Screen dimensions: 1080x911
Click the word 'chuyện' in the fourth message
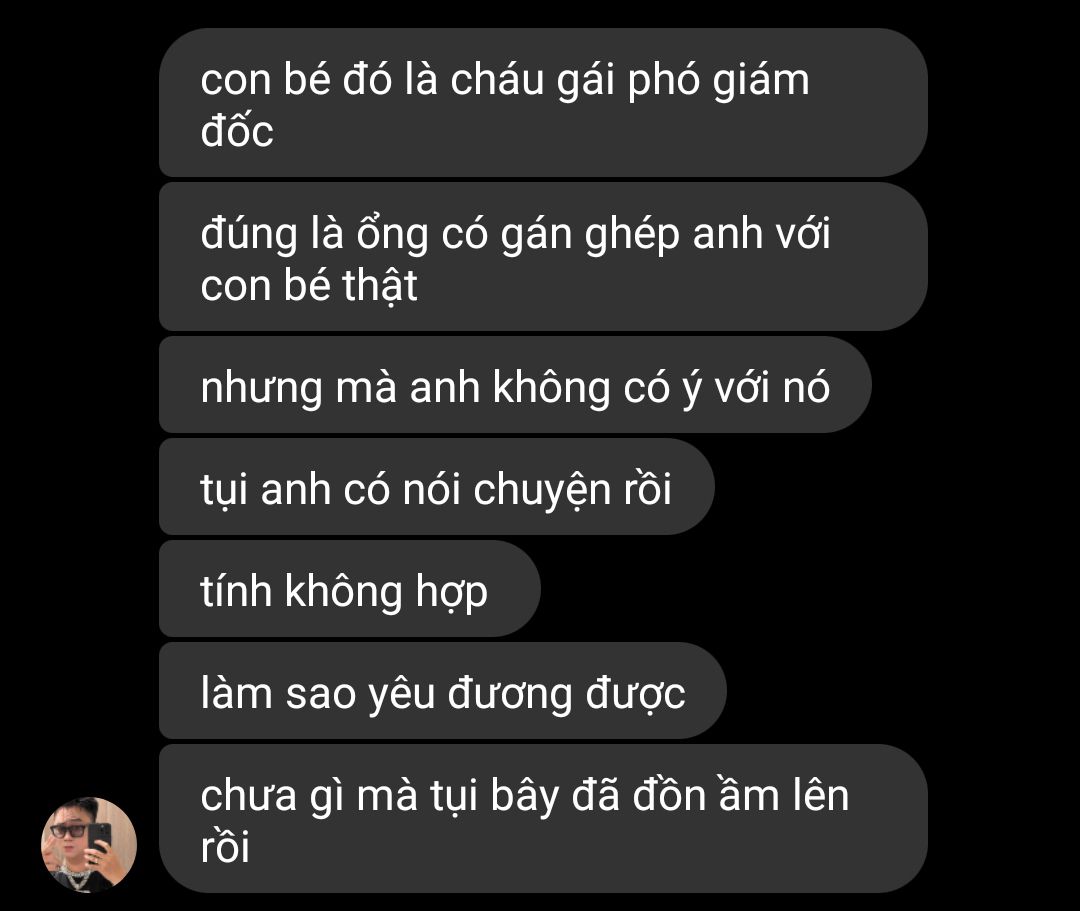click(542, 490)
